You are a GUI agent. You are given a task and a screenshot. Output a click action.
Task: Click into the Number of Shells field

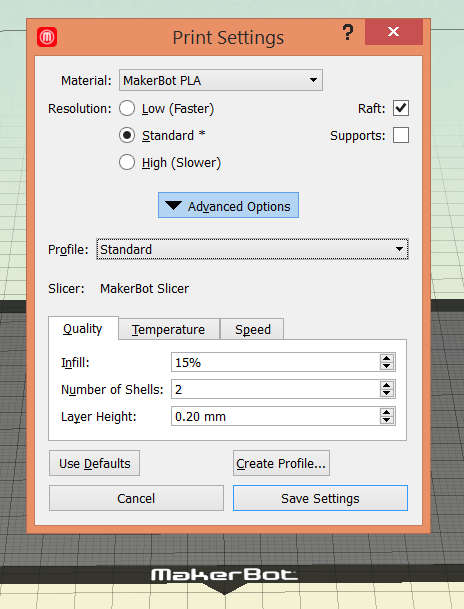coord(275,389)
